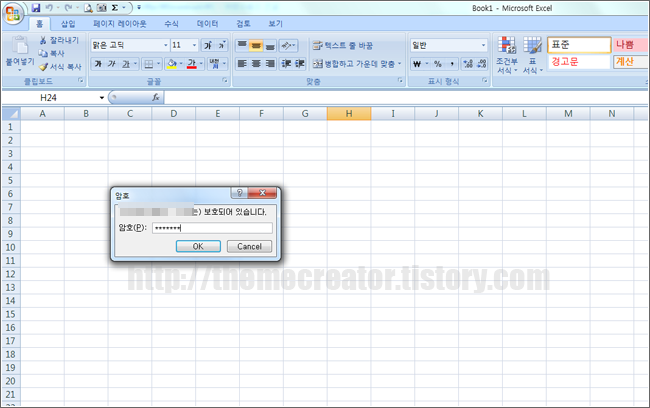The height and width of the screenshot is (408, 650).
Task: Apply the 표준 cell style
Action: tap(579, 44)
